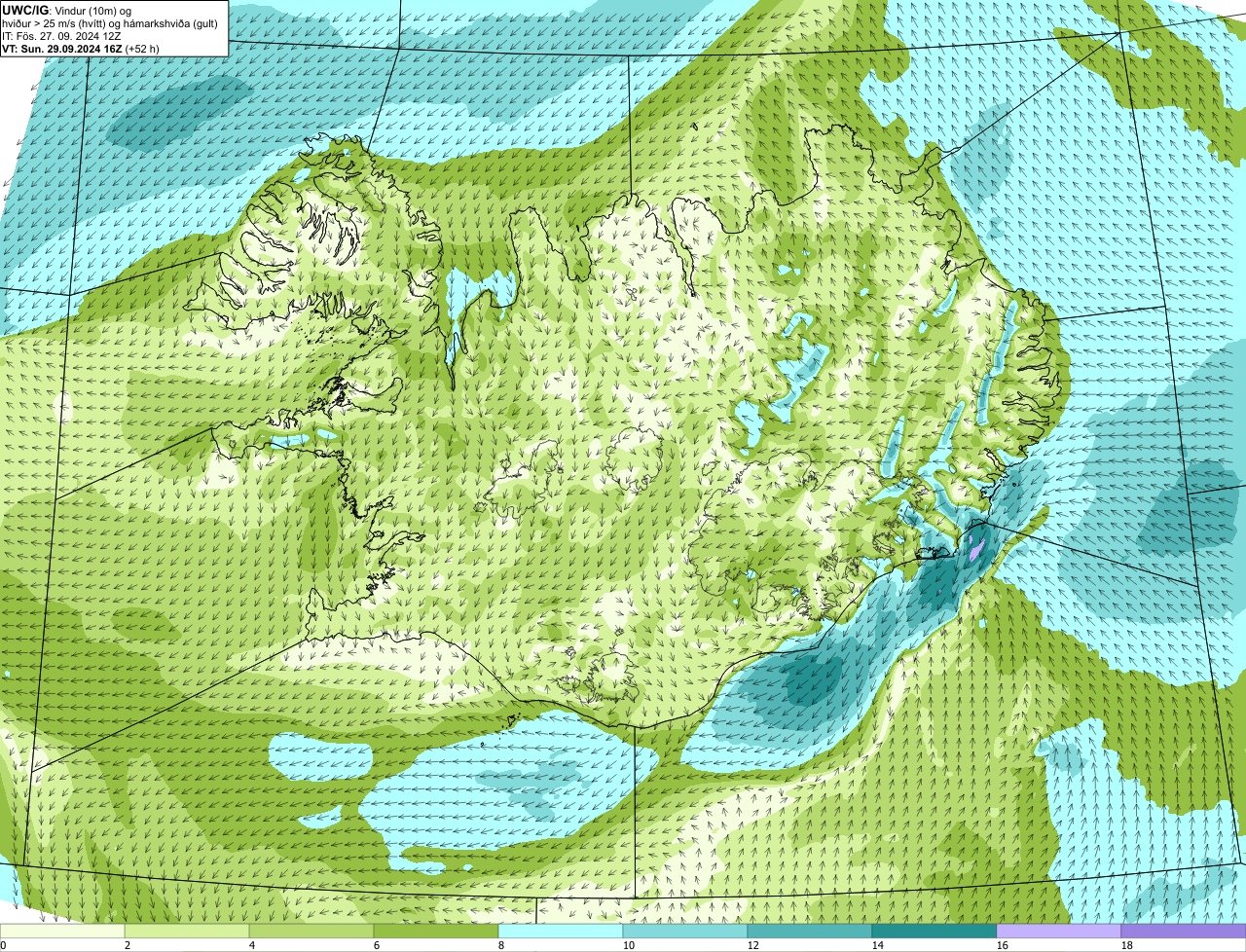This screenshot has height=952, width=1246.
Task: Click the line 'hviður > 25 m/s (hvítt) og hámarkshviða (gult)'
Action: [110, 22]
